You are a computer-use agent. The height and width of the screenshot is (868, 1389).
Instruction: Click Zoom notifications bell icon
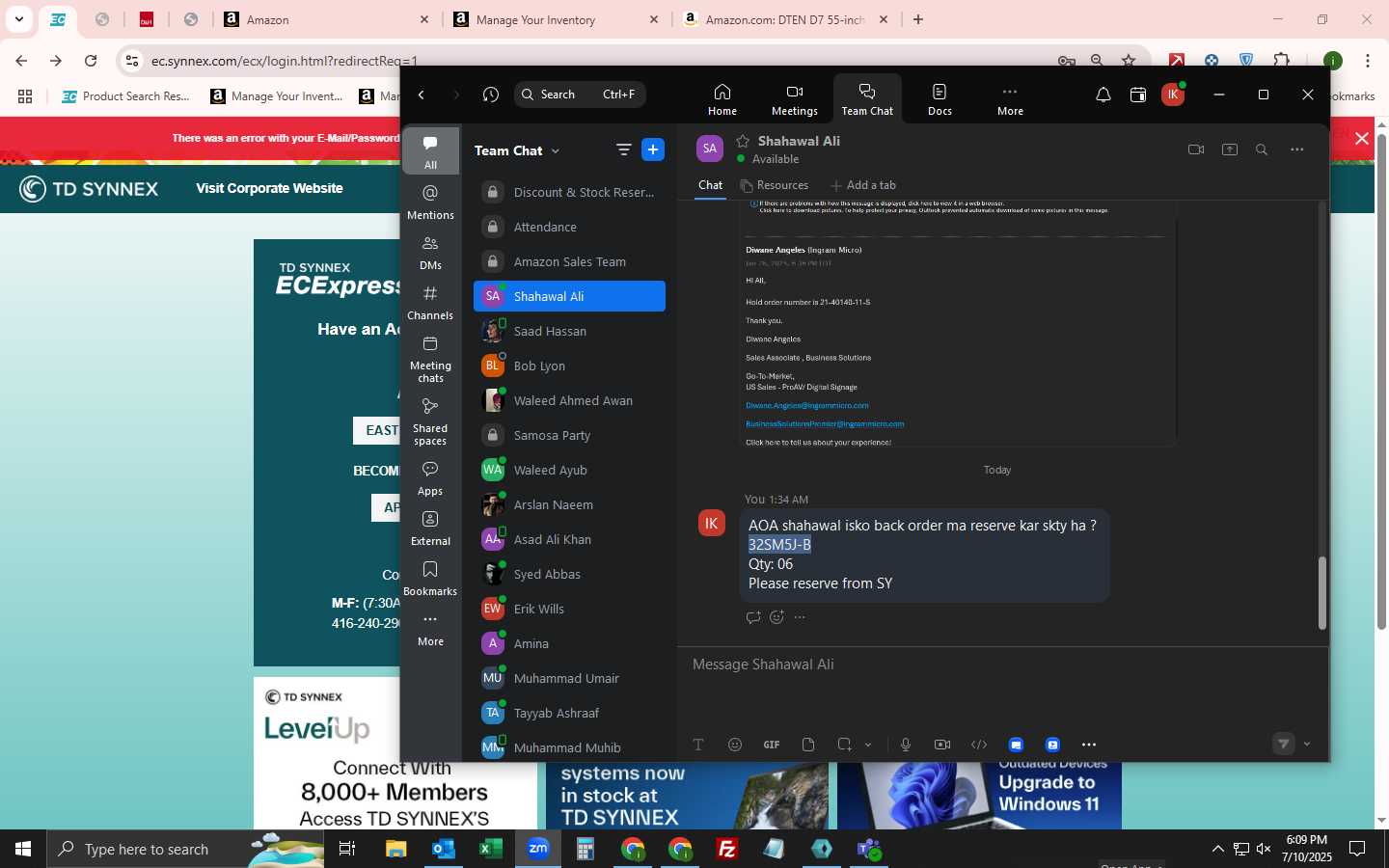coord(1103,95)
